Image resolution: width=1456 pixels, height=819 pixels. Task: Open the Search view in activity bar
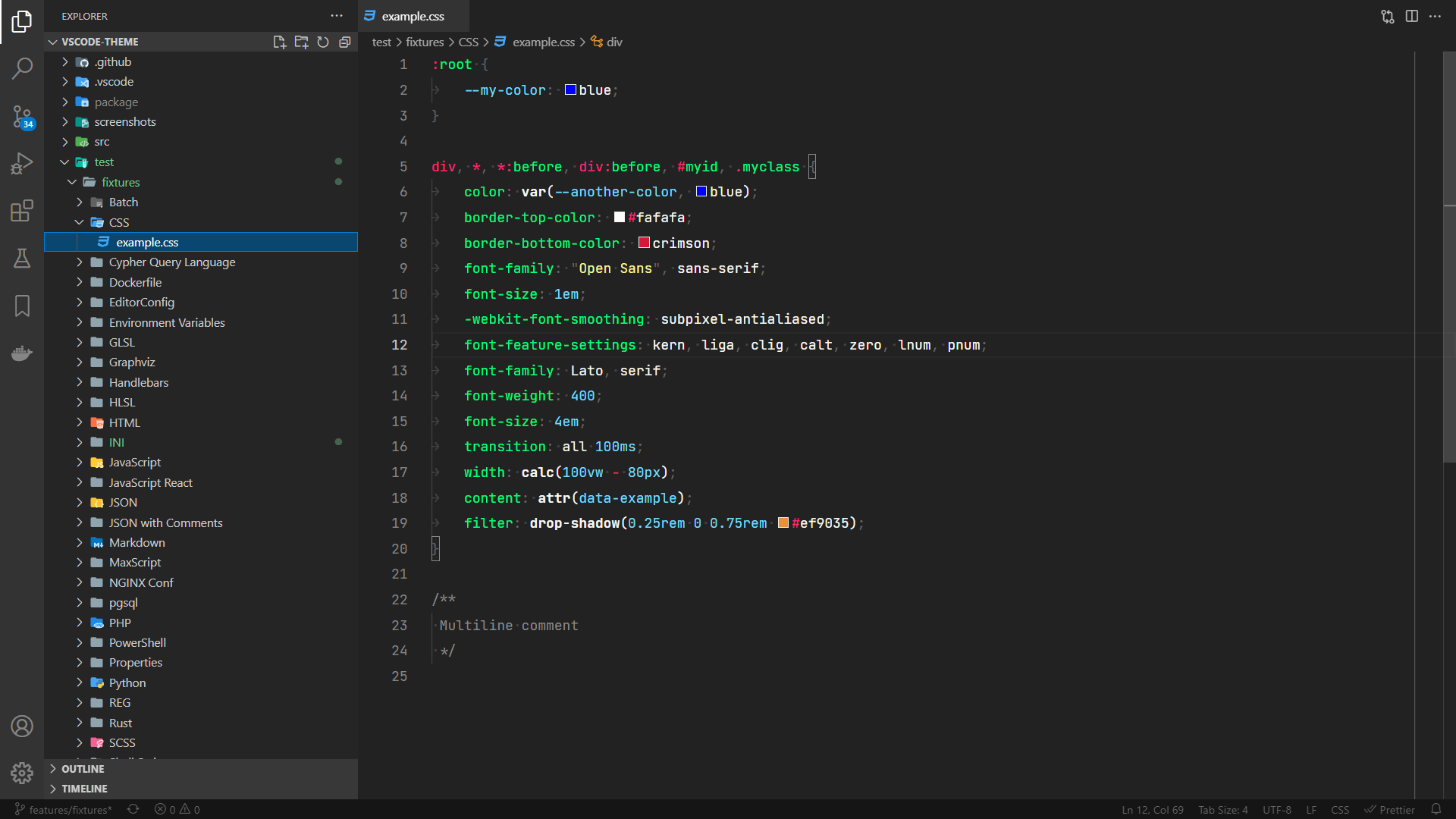[22, 68]
